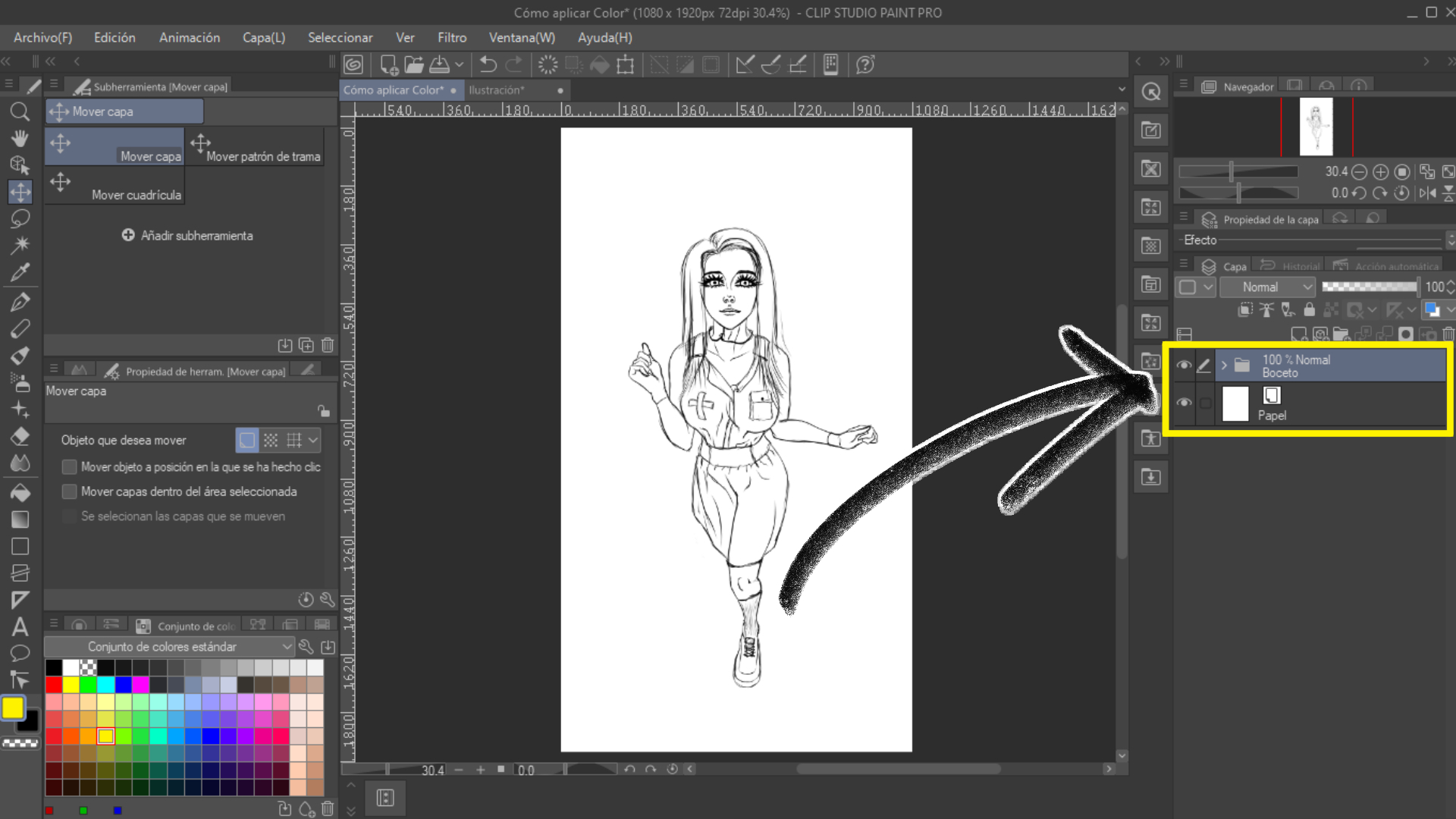Select the Lasso selection tool
This screenshot has width=1456, height=819.
pyautogui.click(x=20, y=218)
